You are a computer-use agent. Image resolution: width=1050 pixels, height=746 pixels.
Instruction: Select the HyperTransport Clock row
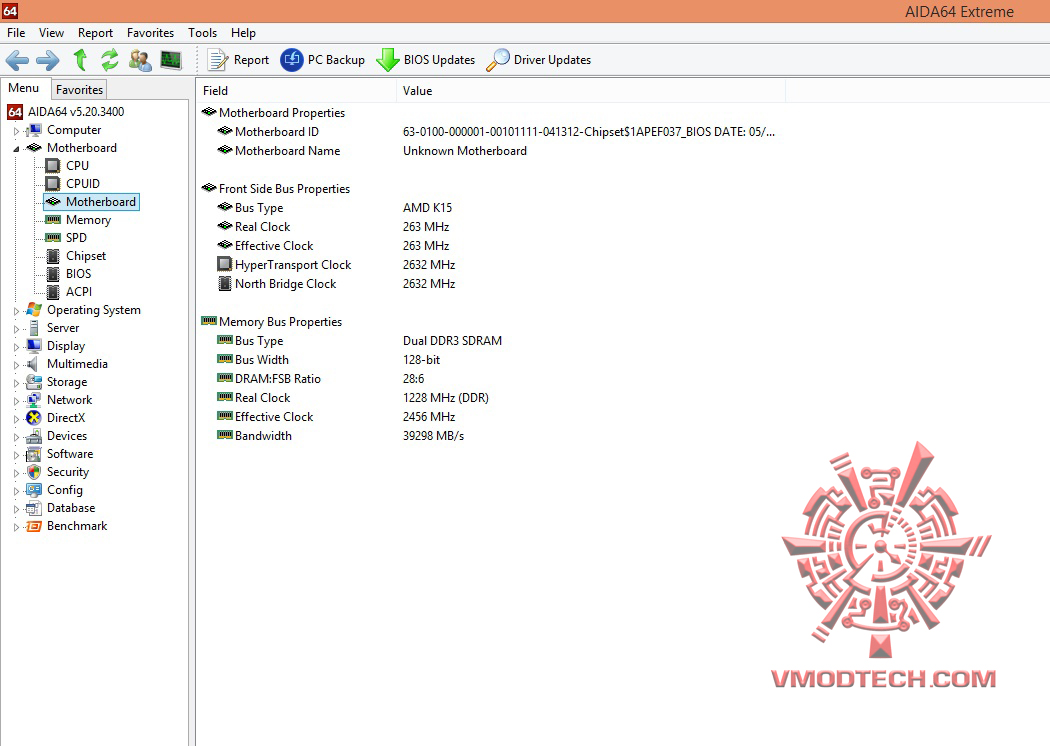point(336,265)
